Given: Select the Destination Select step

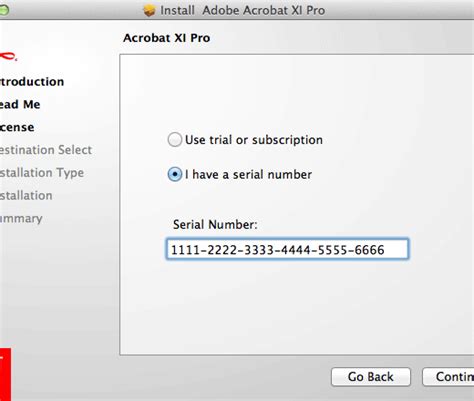Looking at the screenshot, I should [x=46, y=150].
